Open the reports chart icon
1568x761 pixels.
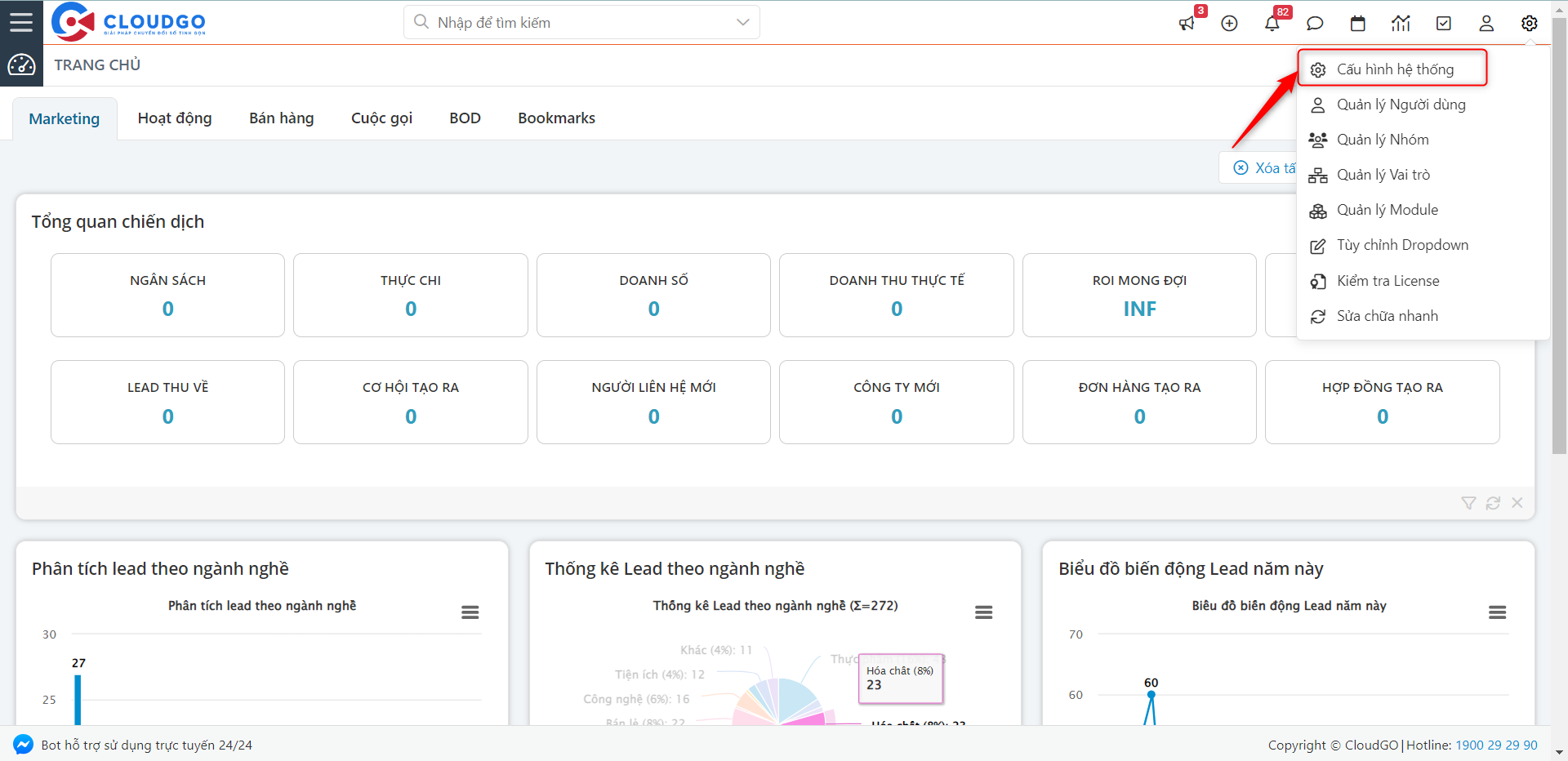tap(1401, 24)
